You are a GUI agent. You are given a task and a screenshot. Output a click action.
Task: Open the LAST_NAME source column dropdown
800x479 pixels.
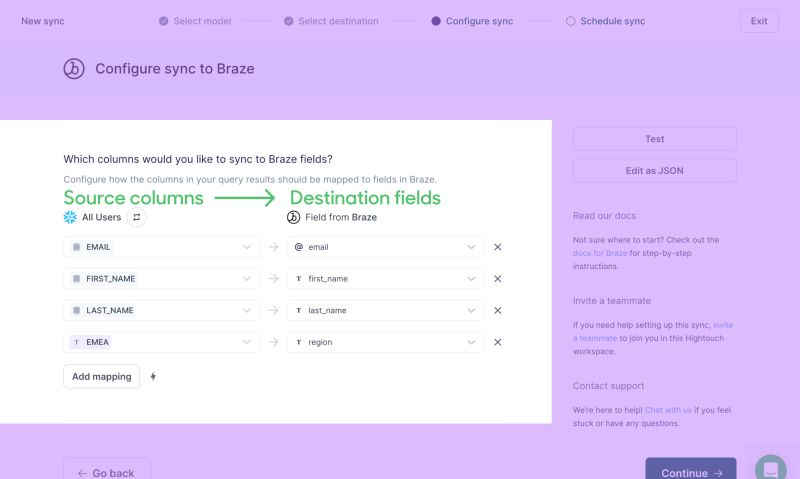(x=162, y=310)
